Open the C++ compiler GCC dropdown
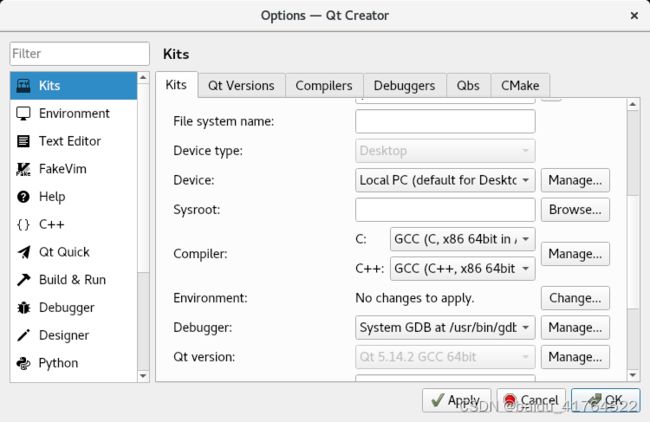Viewport: 650px width, 422px height. click(x=463, y=269)
